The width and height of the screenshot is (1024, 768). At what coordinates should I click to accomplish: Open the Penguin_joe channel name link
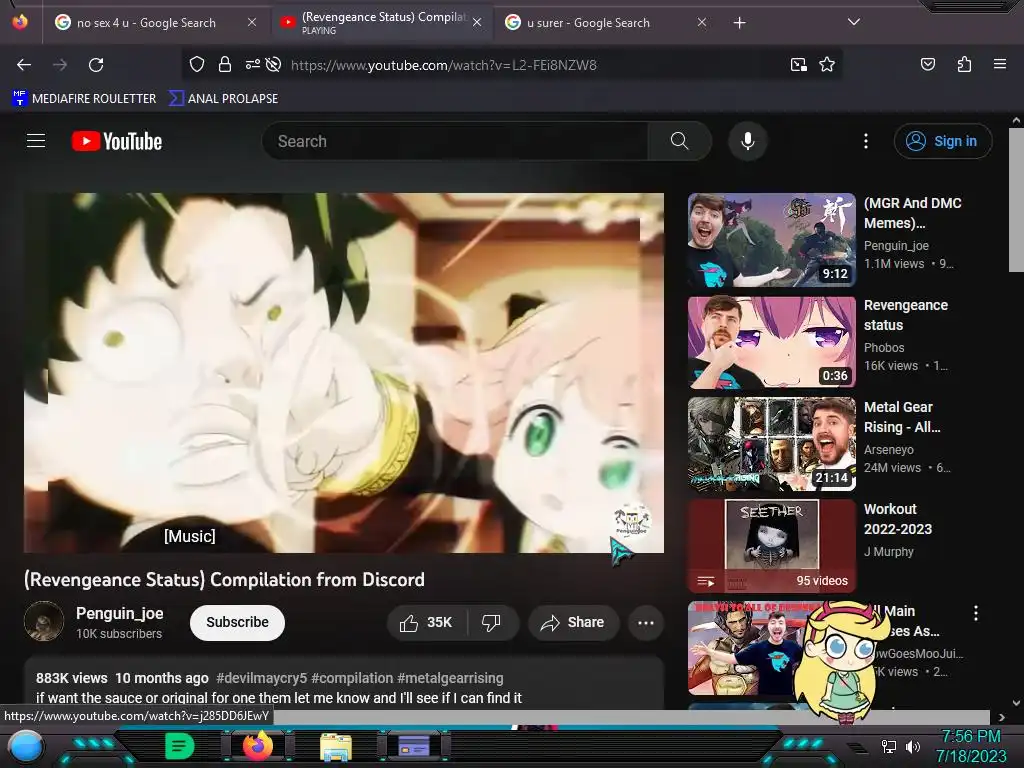(120, 613)
